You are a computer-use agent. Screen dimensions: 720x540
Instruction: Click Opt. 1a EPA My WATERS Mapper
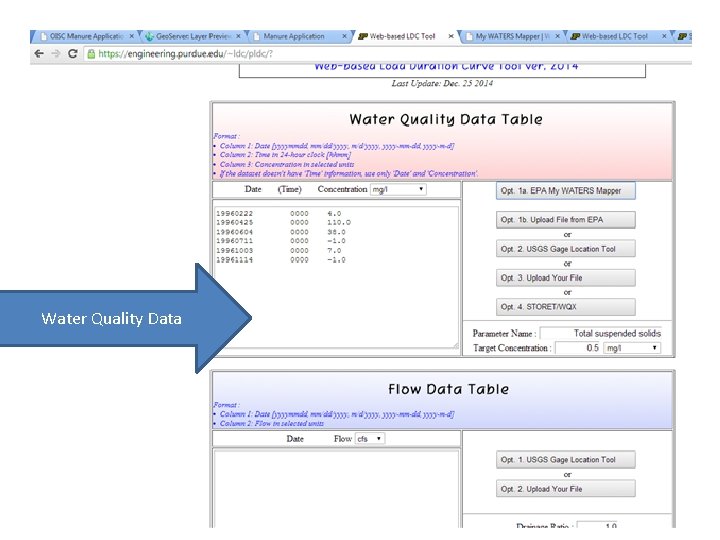pyautogui.click(x=566, y=191)
